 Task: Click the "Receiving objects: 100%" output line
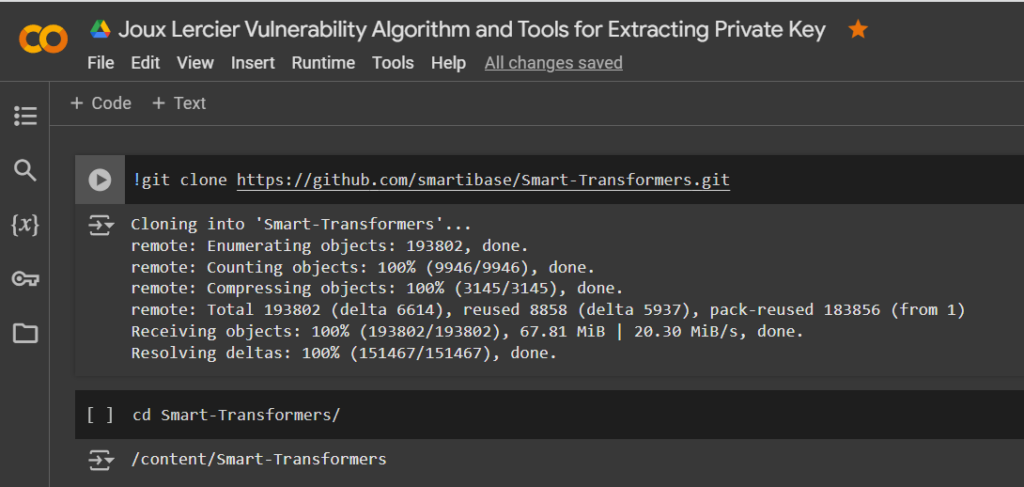(x=467, y=332)
